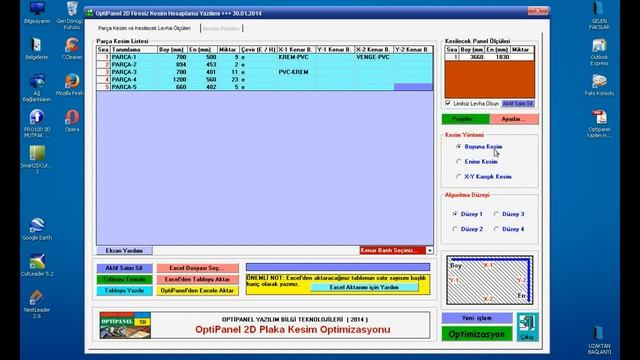This screenshot has height=360, width=640.
Task: Open the PRO100 3D Mutfak shortcut
Action: click(37, 123)
